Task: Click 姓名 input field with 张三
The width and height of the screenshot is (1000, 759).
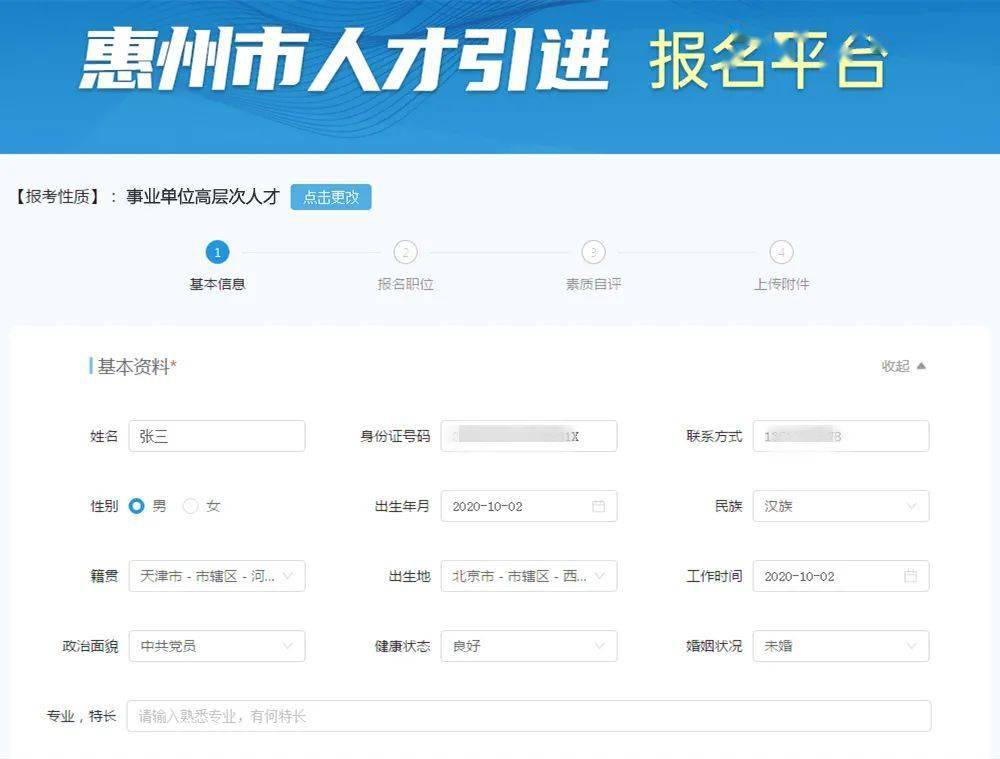Action: pos(217,436)
